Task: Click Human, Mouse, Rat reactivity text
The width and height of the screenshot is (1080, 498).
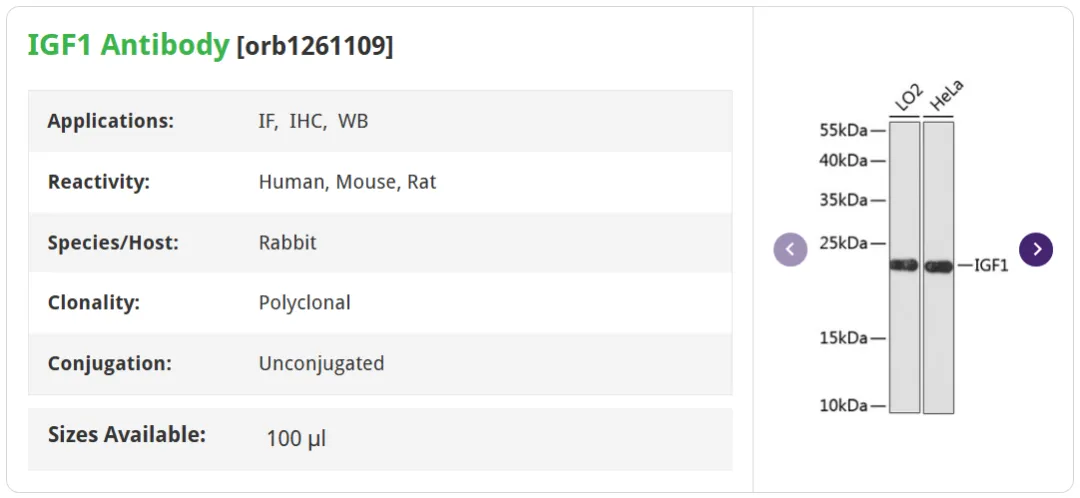Action: (x=347, y=183)
